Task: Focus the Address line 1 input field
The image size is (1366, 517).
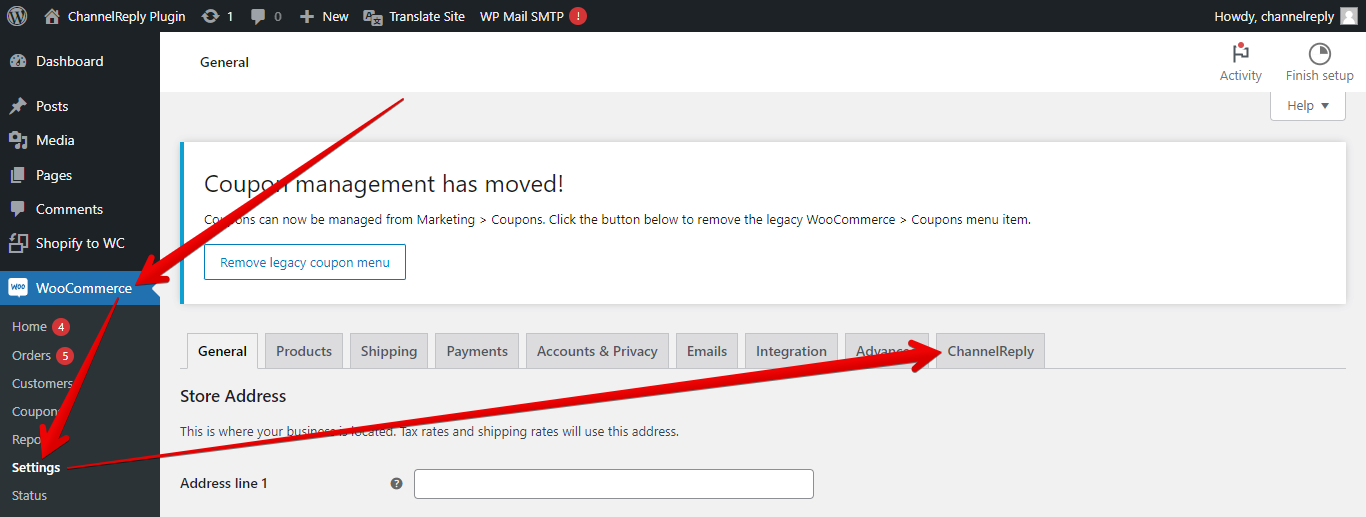Action: tap(614, 484)
